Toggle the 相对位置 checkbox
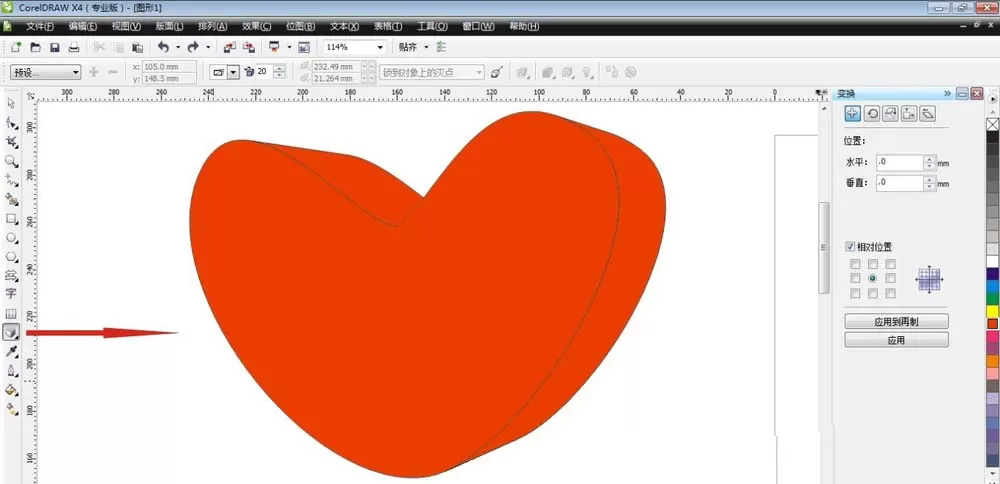The height and width of the screenshot is (484, 1000). [x=849, y=246]
